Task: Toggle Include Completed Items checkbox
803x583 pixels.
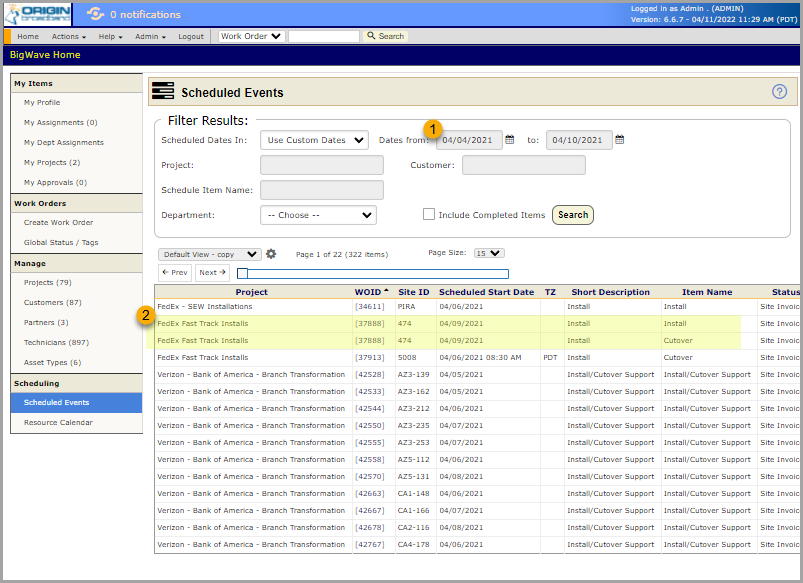Action: (429, 214)
